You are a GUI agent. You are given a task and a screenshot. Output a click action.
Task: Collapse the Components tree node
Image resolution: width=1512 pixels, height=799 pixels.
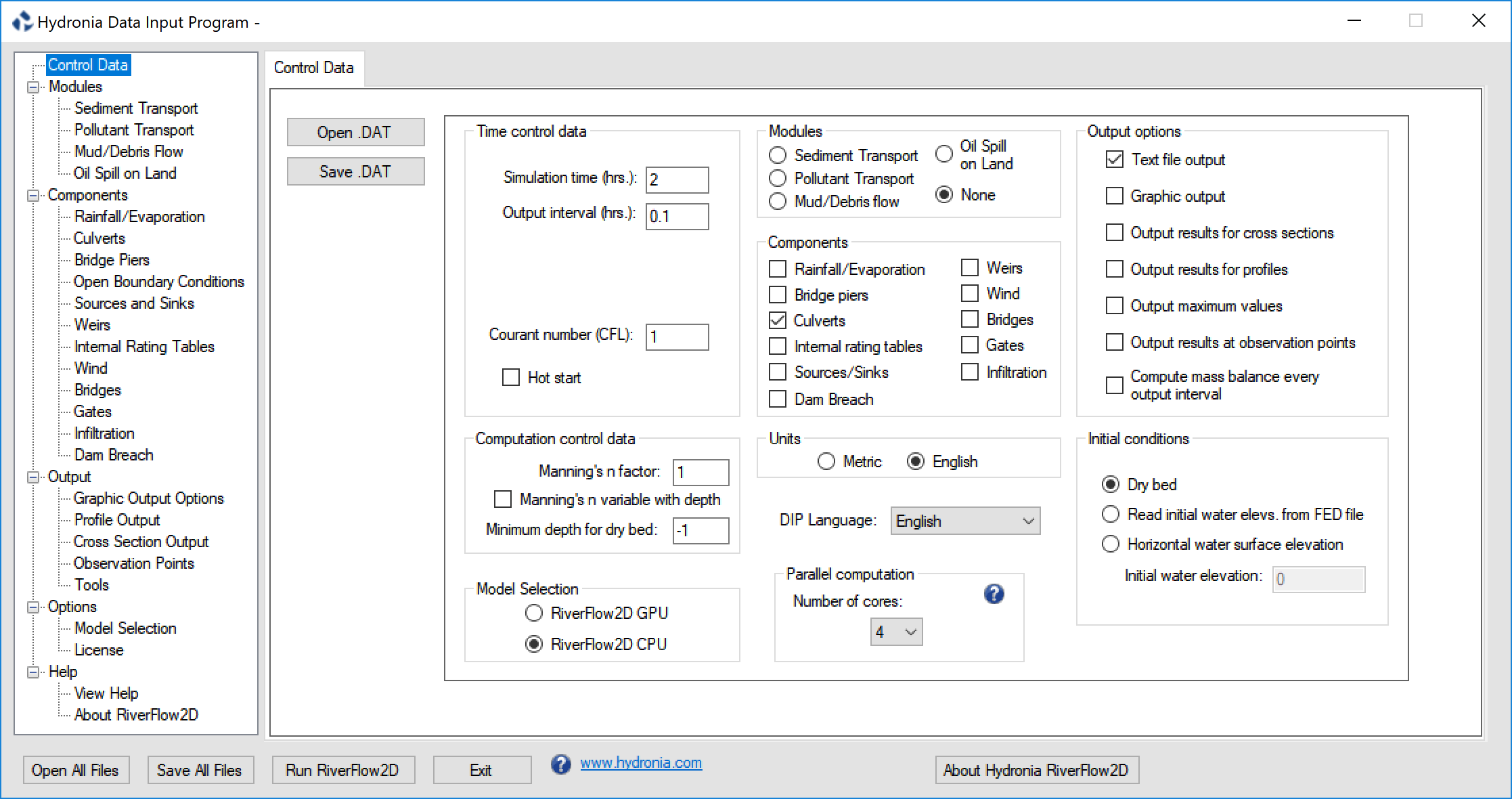[x=32, y=195]
